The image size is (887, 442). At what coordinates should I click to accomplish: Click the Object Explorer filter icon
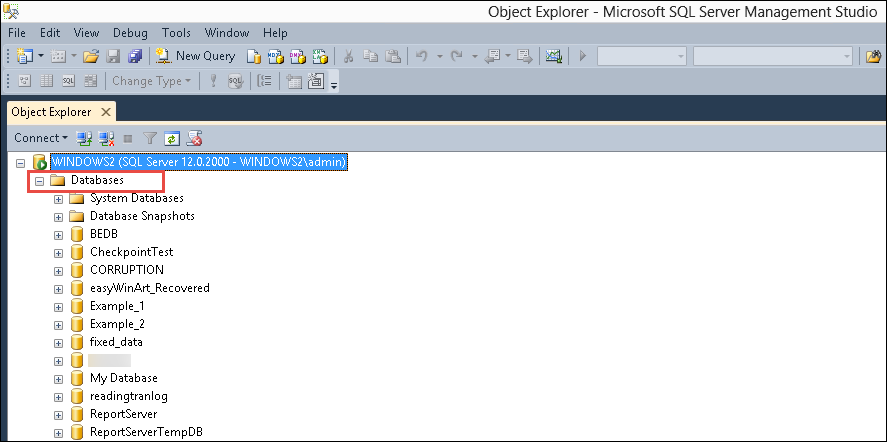[150, 138]
